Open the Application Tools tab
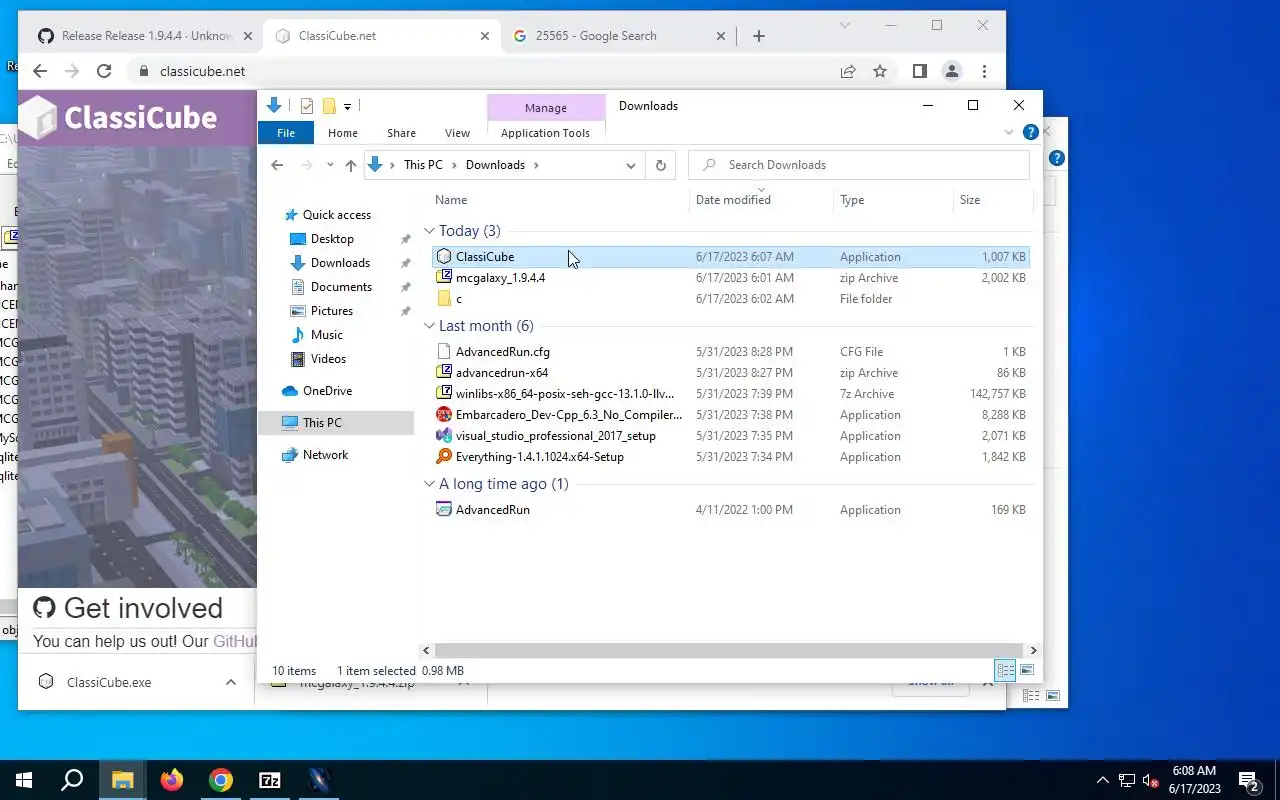This screenshot has height=800, width=1280. pos(545,133)
